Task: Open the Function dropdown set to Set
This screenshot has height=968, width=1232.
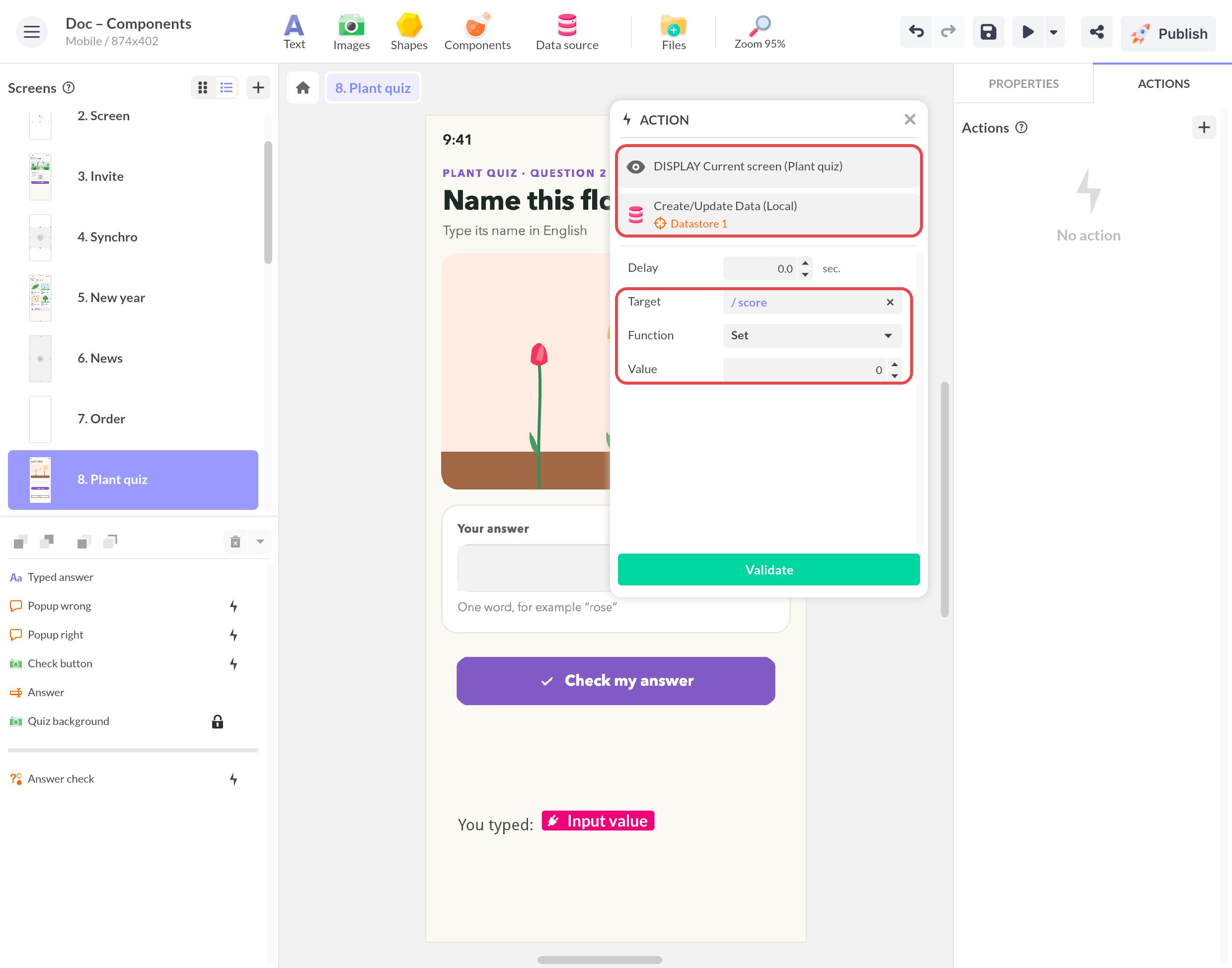Action: 812,335
